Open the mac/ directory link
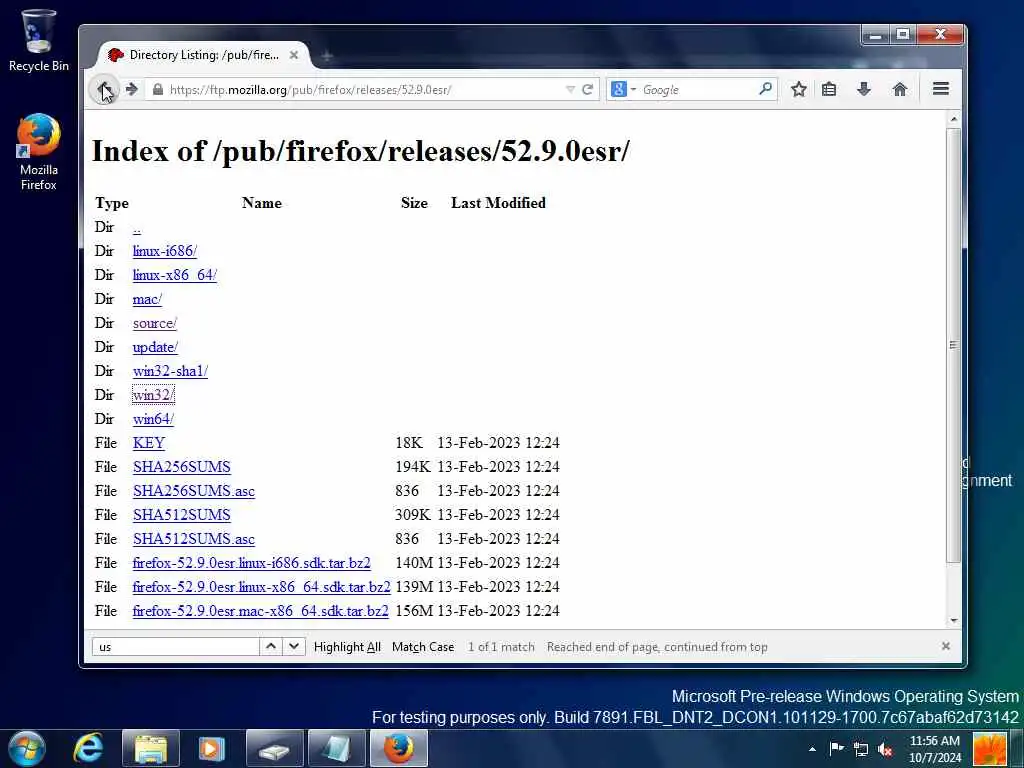This screenshot has width=1024, height=768. click(x=147, y=299)
